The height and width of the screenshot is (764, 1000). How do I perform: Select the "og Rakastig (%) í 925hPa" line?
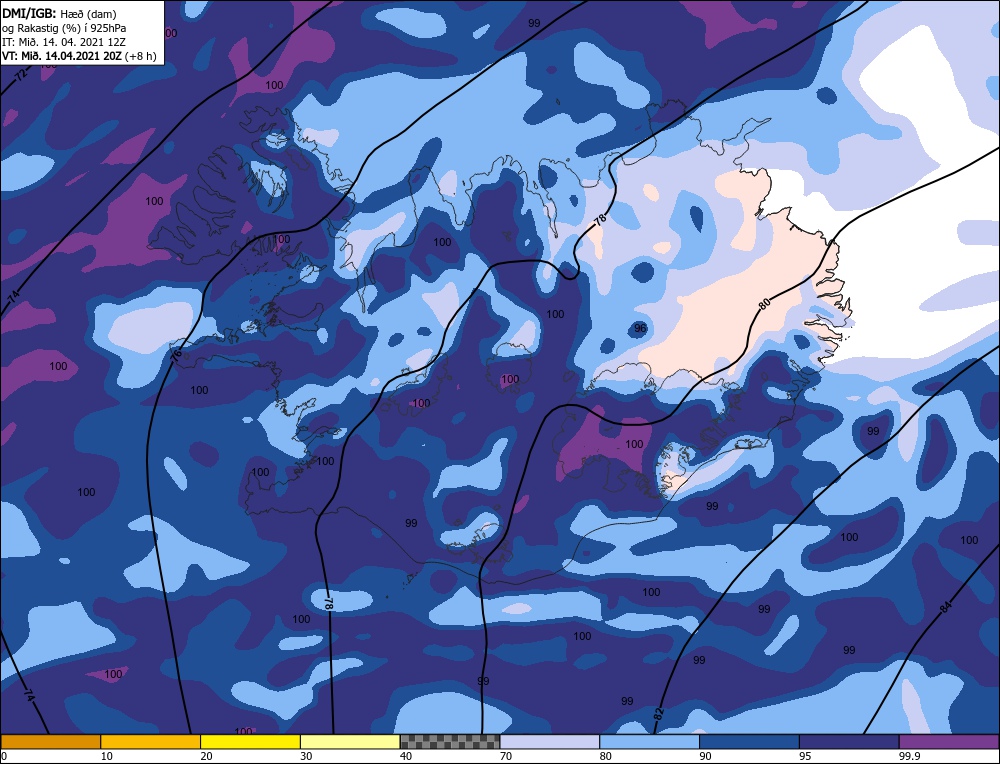[64, 28]
